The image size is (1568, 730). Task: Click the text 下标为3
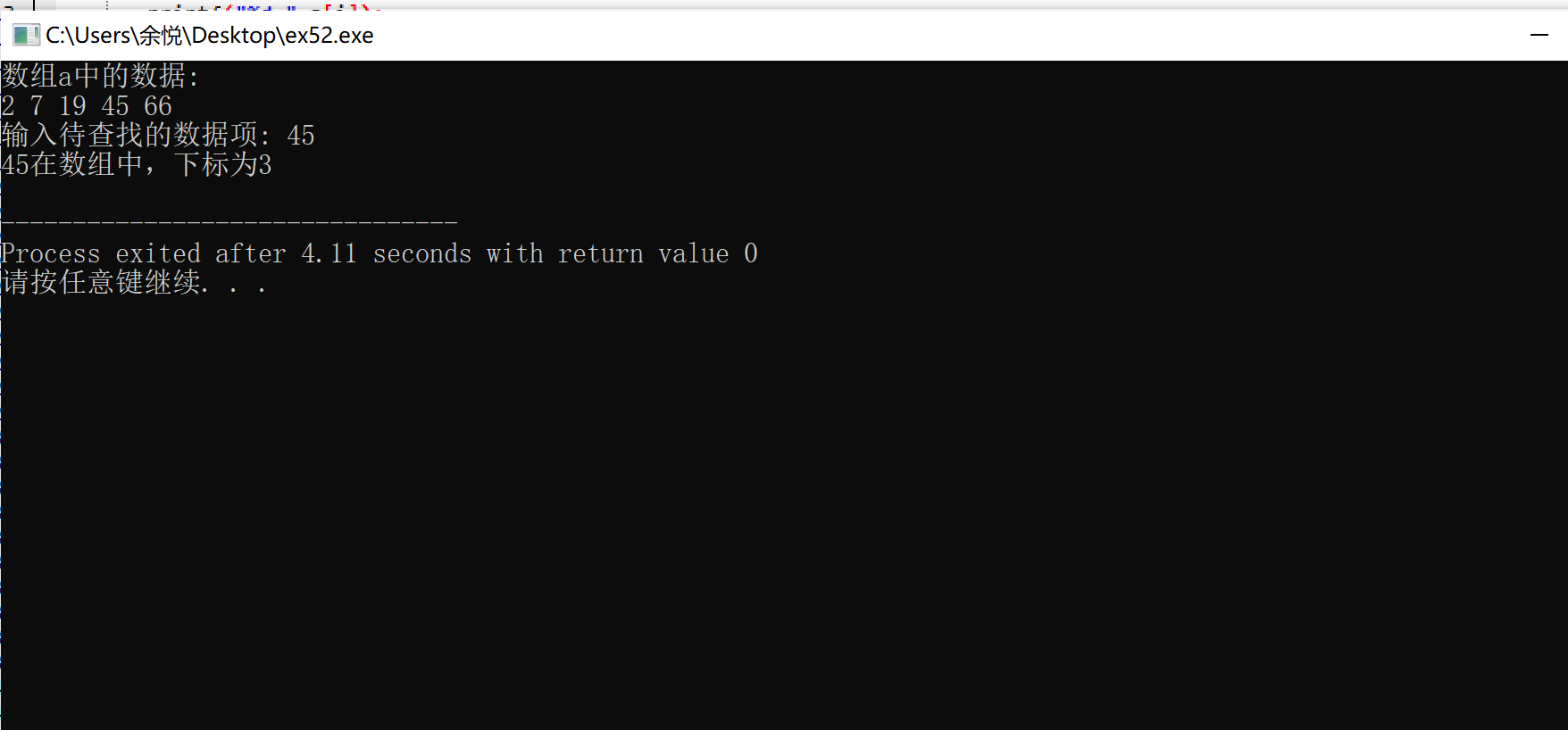pyautogui.click(x=222, y=165)
